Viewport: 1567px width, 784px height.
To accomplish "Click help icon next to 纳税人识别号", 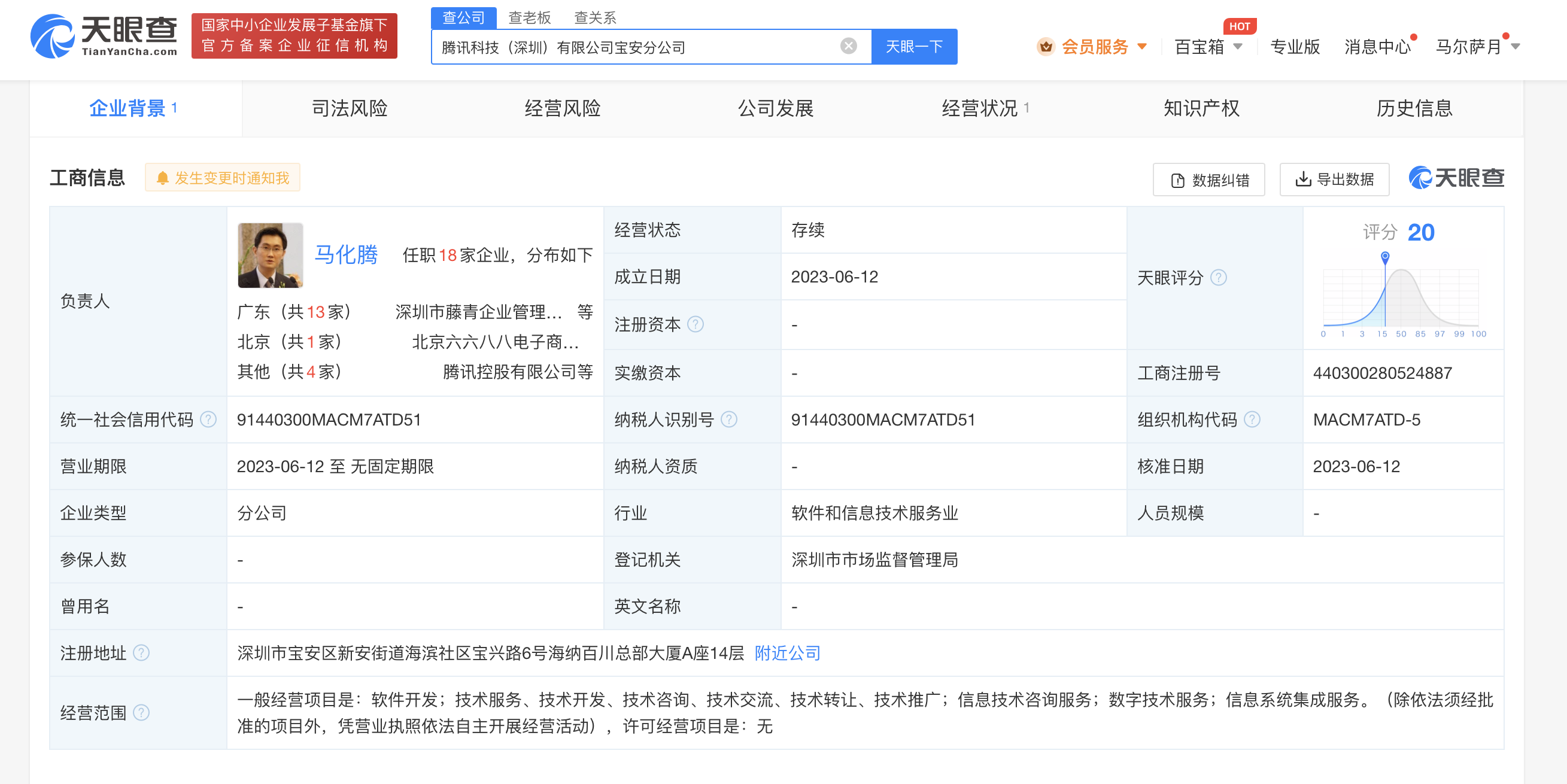I will (729, 420).
